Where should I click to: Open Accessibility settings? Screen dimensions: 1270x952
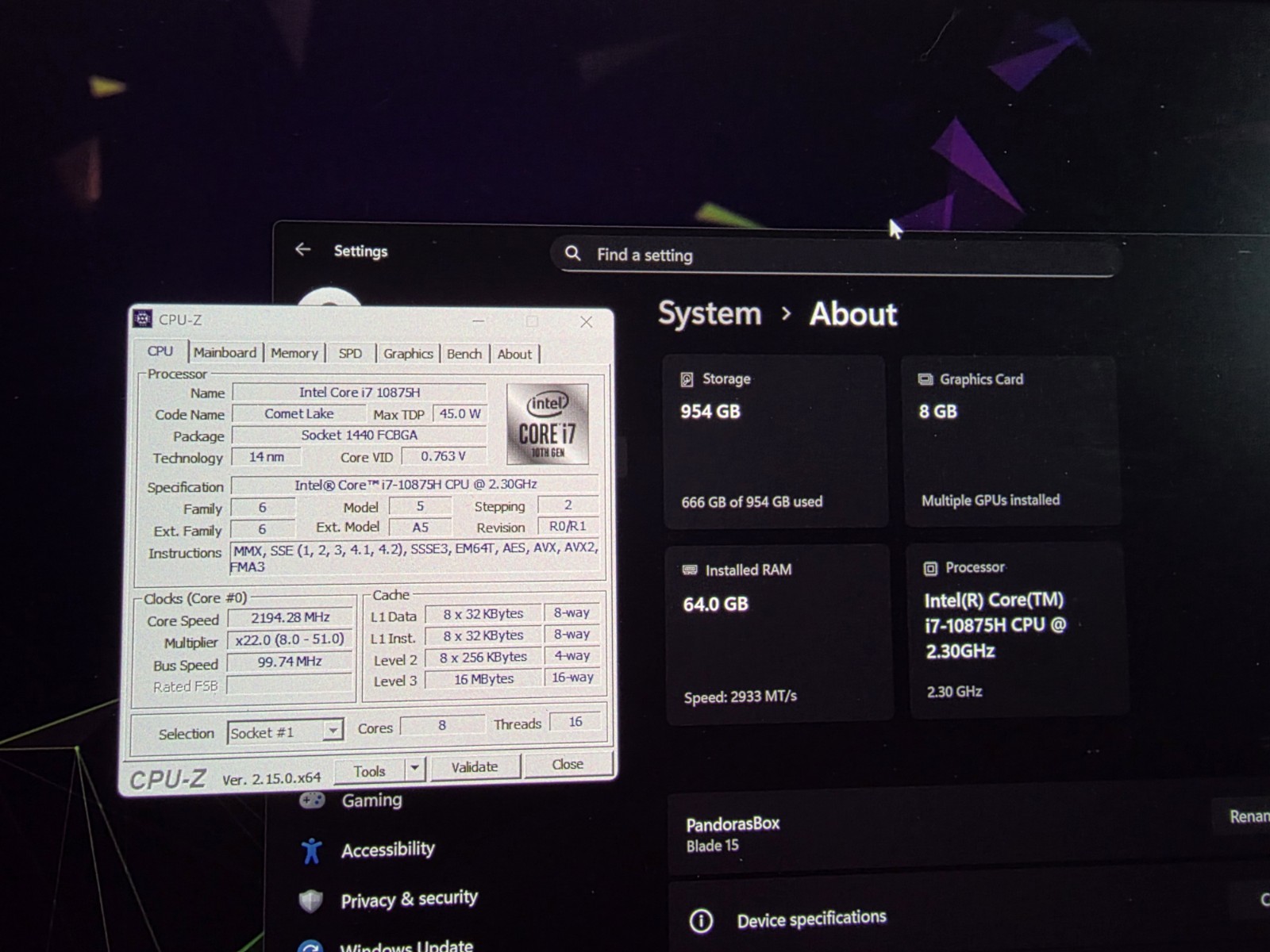tap(387, 850)
